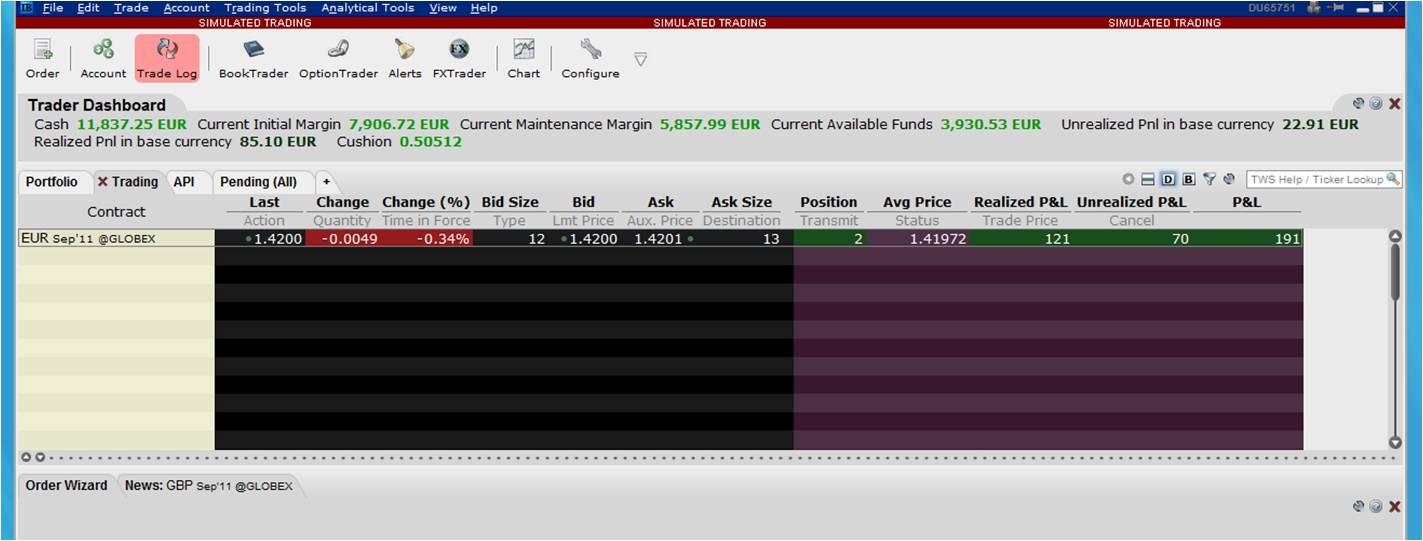Close the Trading tab with red X
The height and width of the screenshot is (541, 1423).
102,182
